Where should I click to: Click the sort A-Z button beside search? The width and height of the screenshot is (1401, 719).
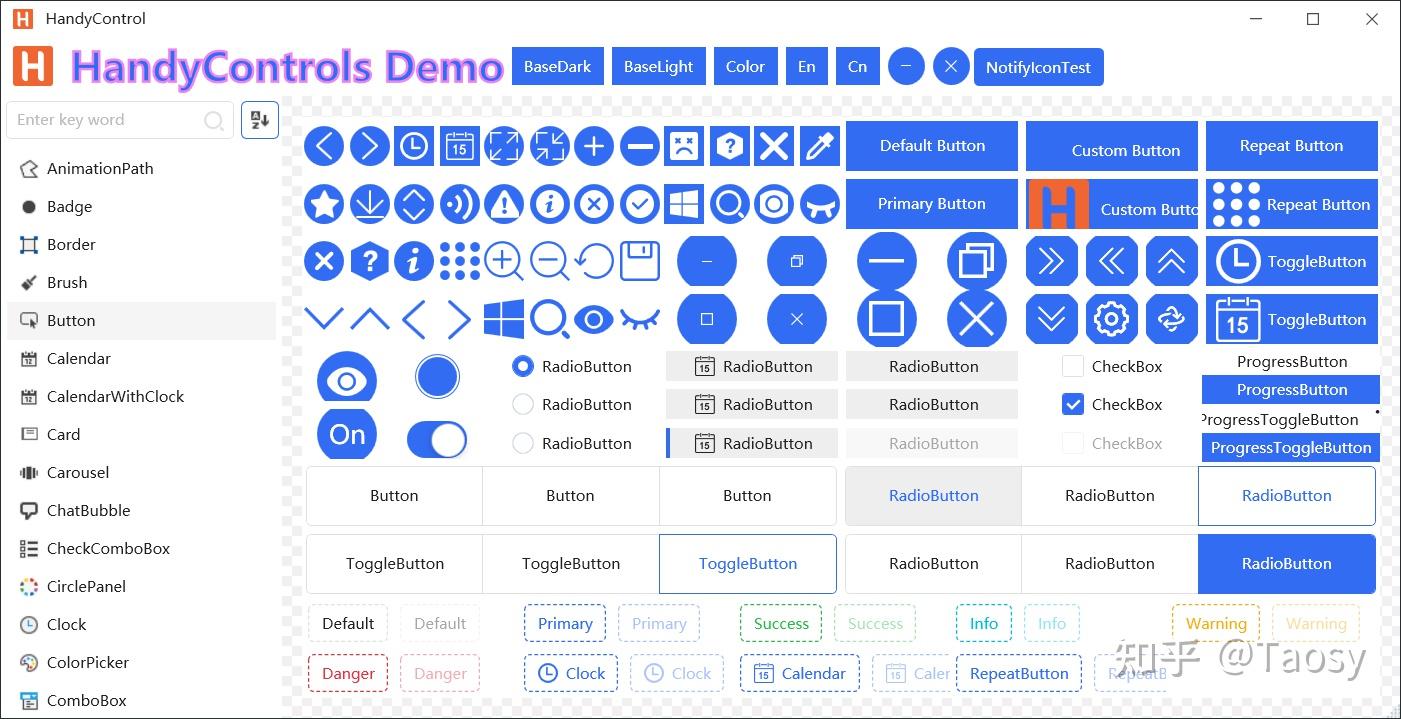click(x=260, y=120)
